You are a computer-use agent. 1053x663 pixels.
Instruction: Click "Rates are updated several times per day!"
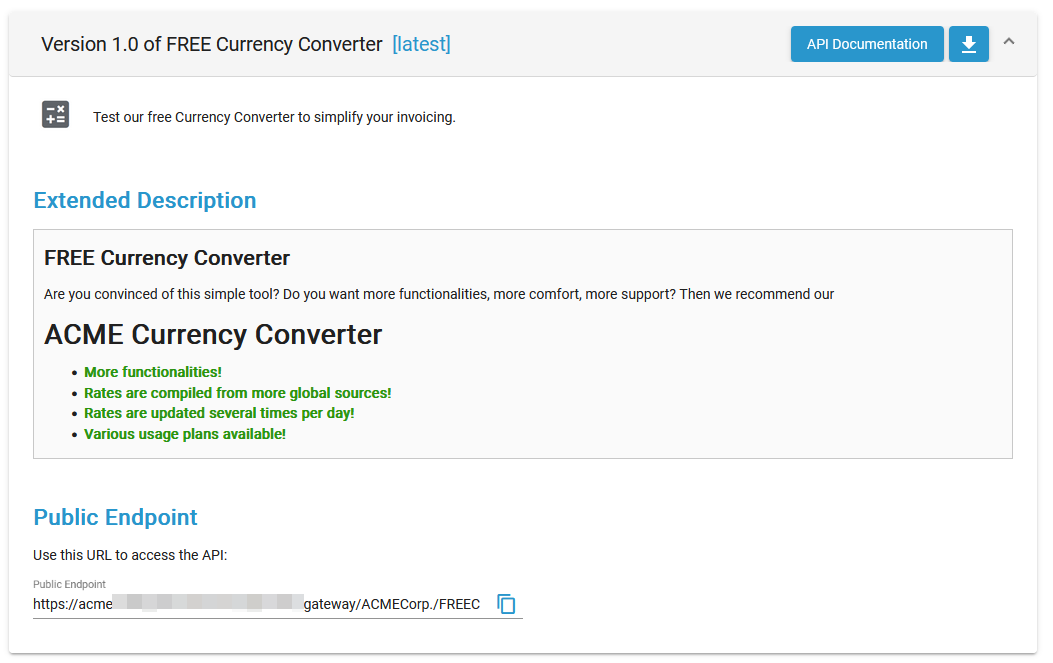[219, 413]
